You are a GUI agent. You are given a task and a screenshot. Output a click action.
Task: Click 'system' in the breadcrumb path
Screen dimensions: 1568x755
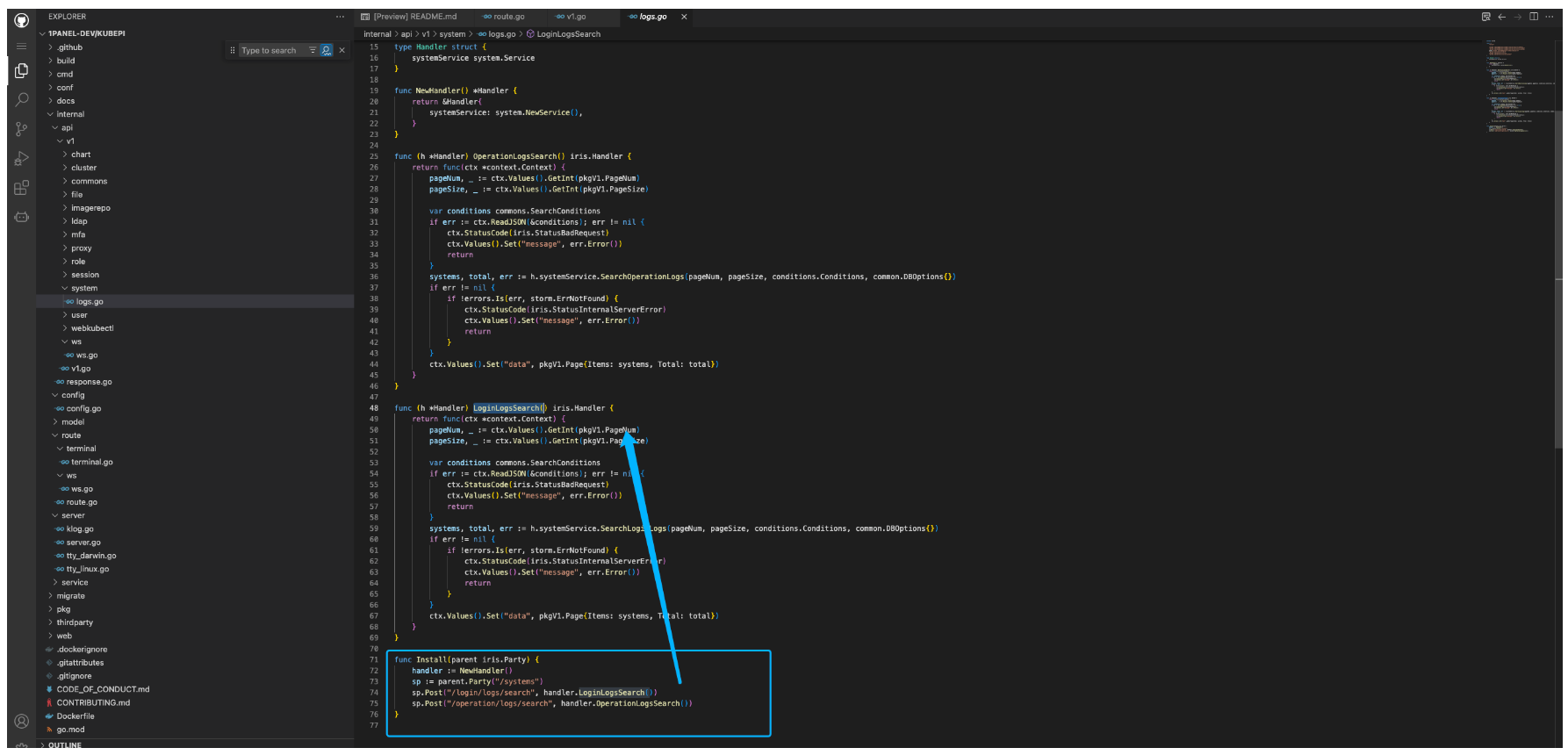click(x=452, y=34)
